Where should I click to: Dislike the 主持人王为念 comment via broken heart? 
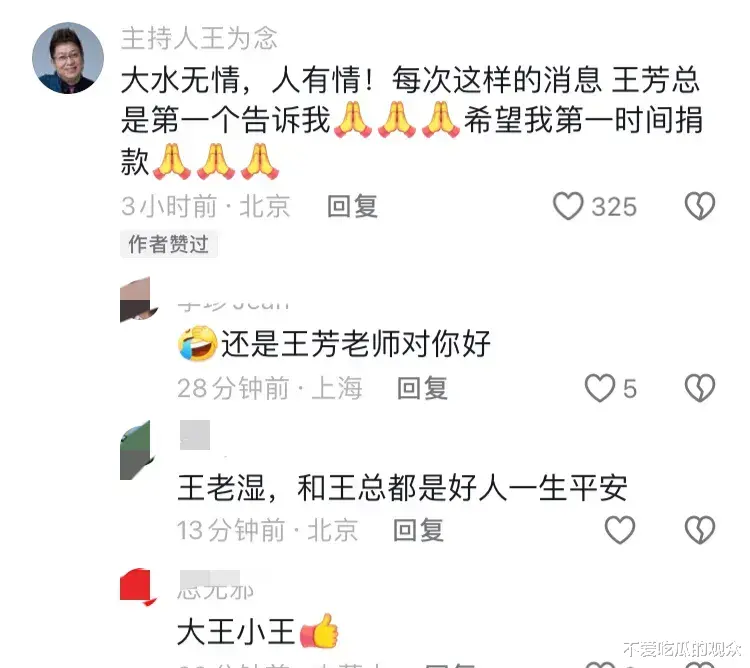coord(700,206)
